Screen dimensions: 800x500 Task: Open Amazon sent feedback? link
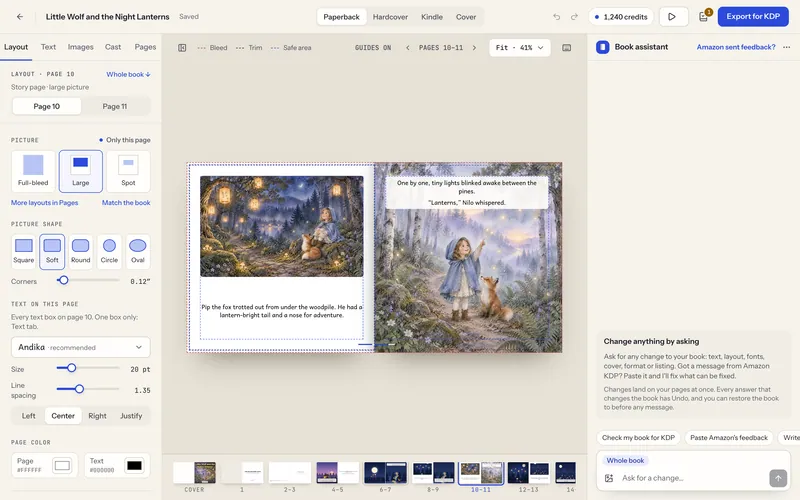coord(736,47)
